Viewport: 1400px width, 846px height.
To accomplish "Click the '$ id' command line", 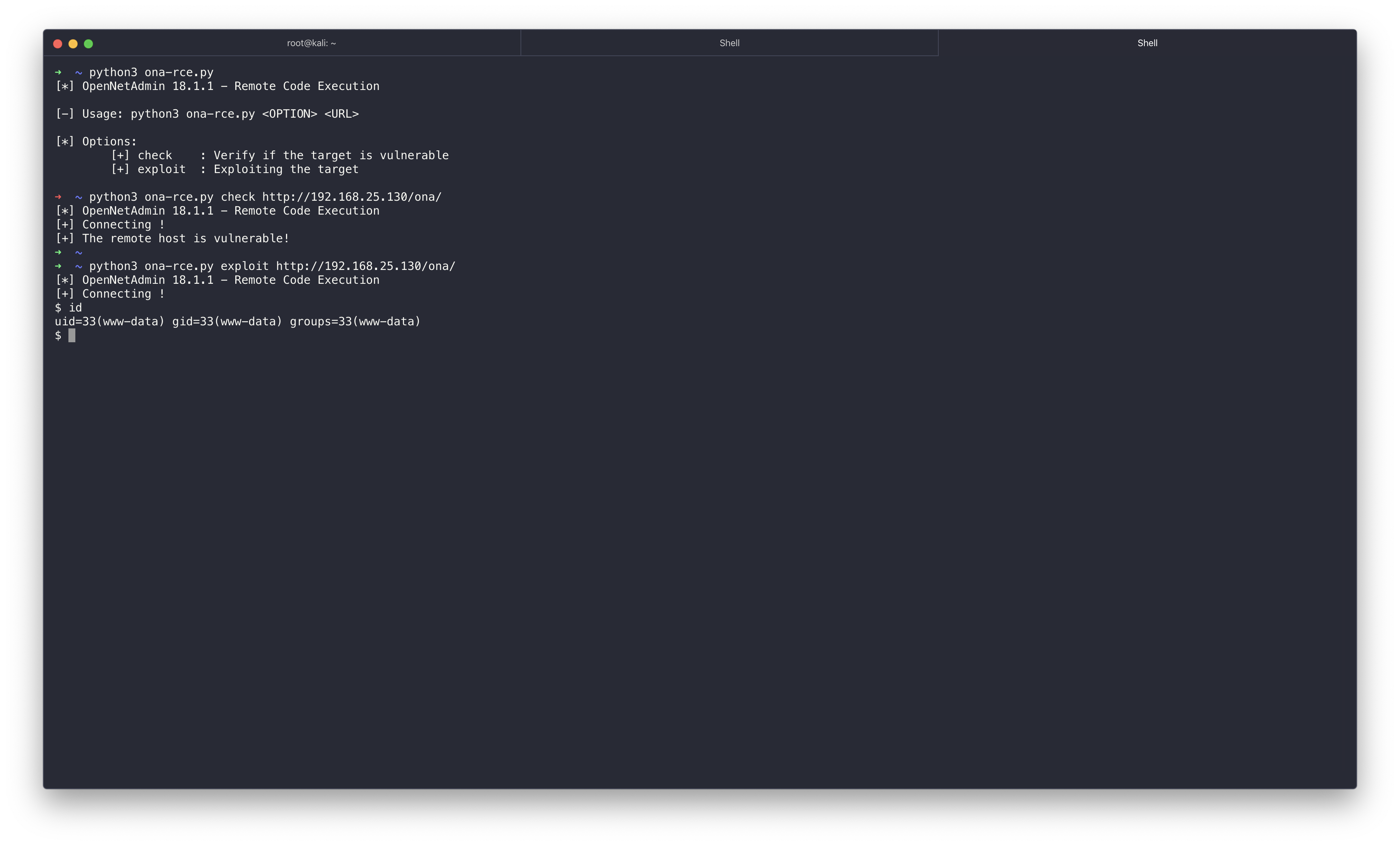I will tap(69, 308).
